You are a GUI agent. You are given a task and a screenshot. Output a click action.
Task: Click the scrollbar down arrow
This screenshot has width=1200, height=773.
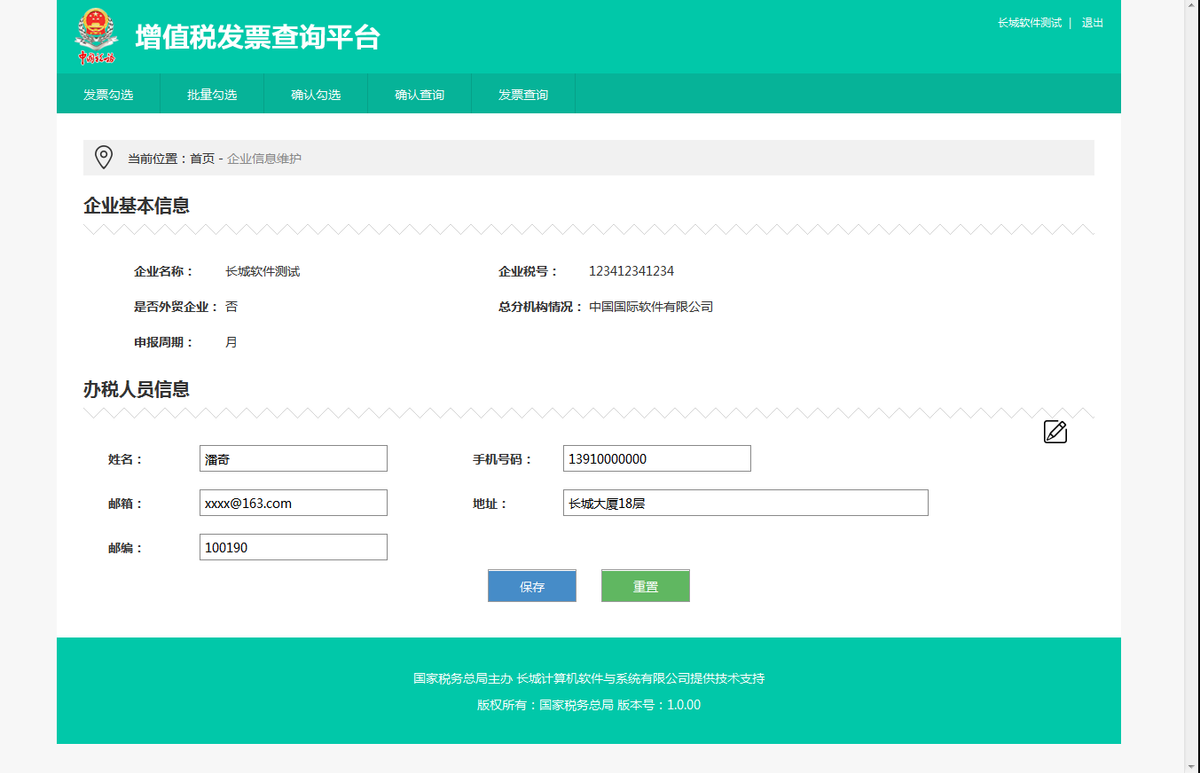click(1193, 765)
